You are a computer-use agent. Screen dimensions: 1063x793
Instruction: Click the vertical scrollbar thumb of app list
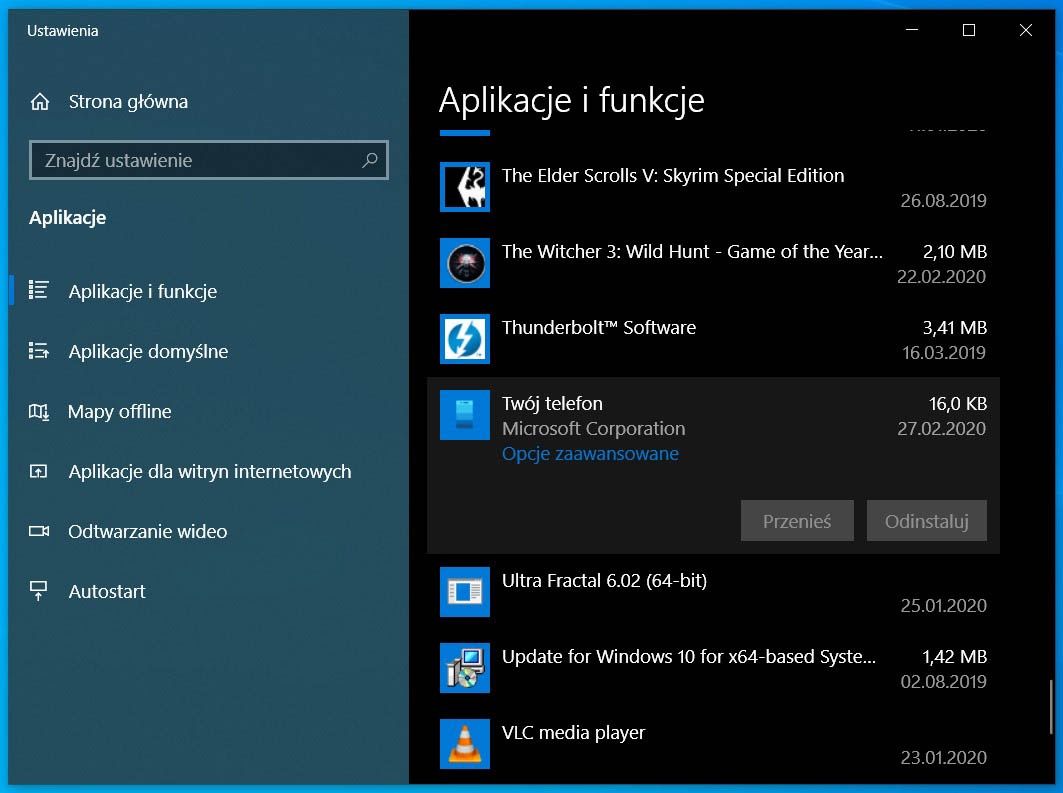coord(1051,706)
